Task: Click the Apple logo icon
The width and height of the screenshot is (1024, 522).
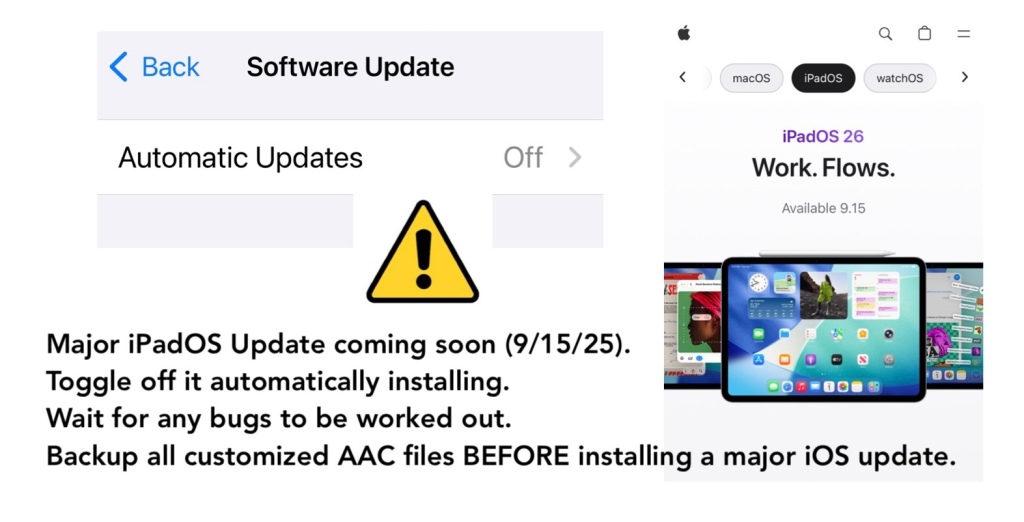Action: point(684,33)
